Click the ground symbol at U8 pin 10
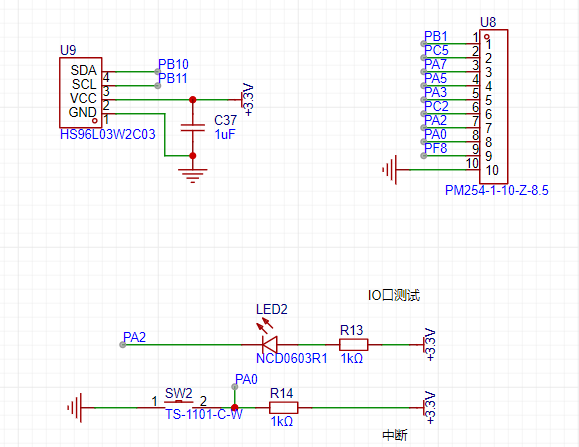 point(390,170)
